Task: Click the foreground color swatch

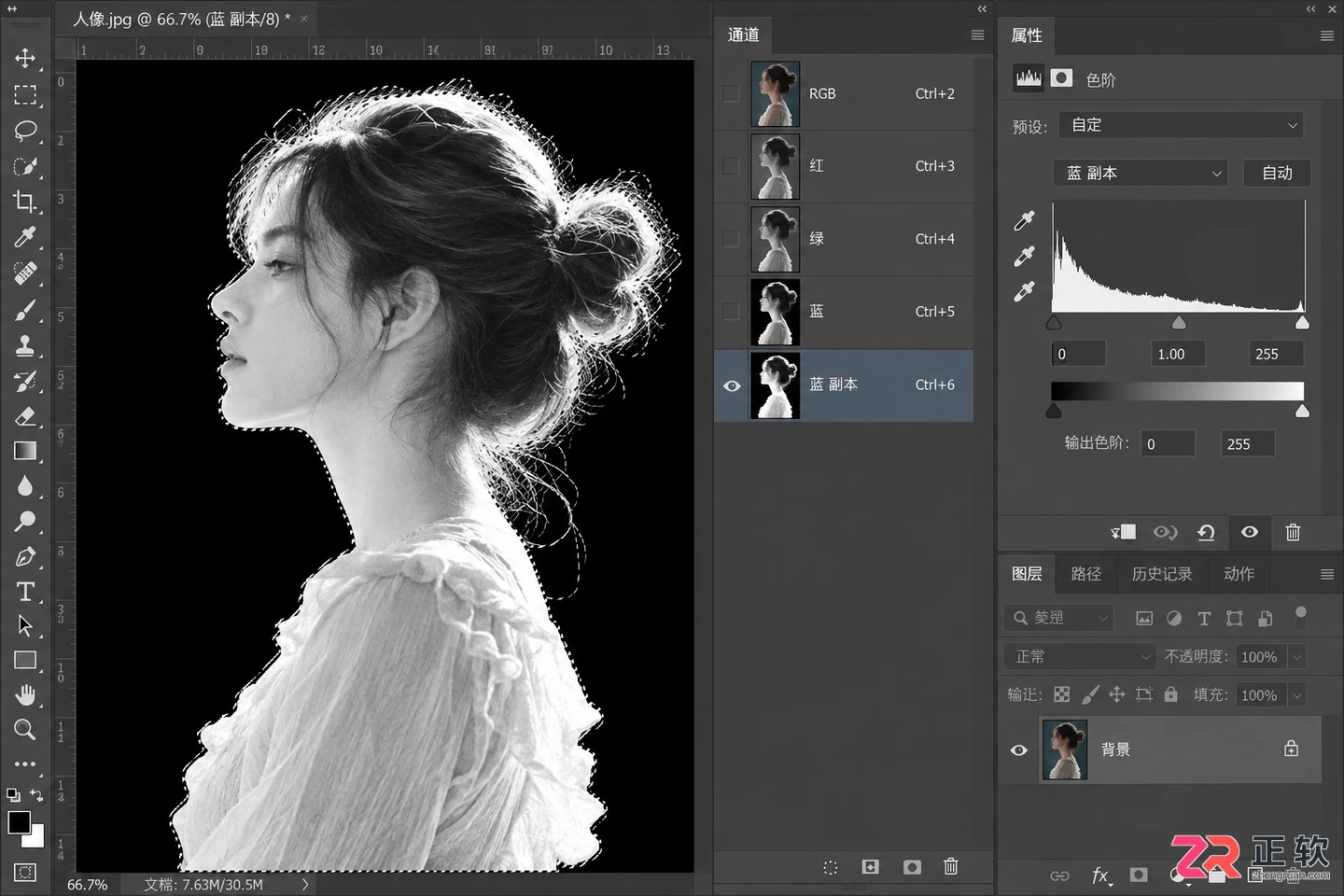Action: (19, 822)
